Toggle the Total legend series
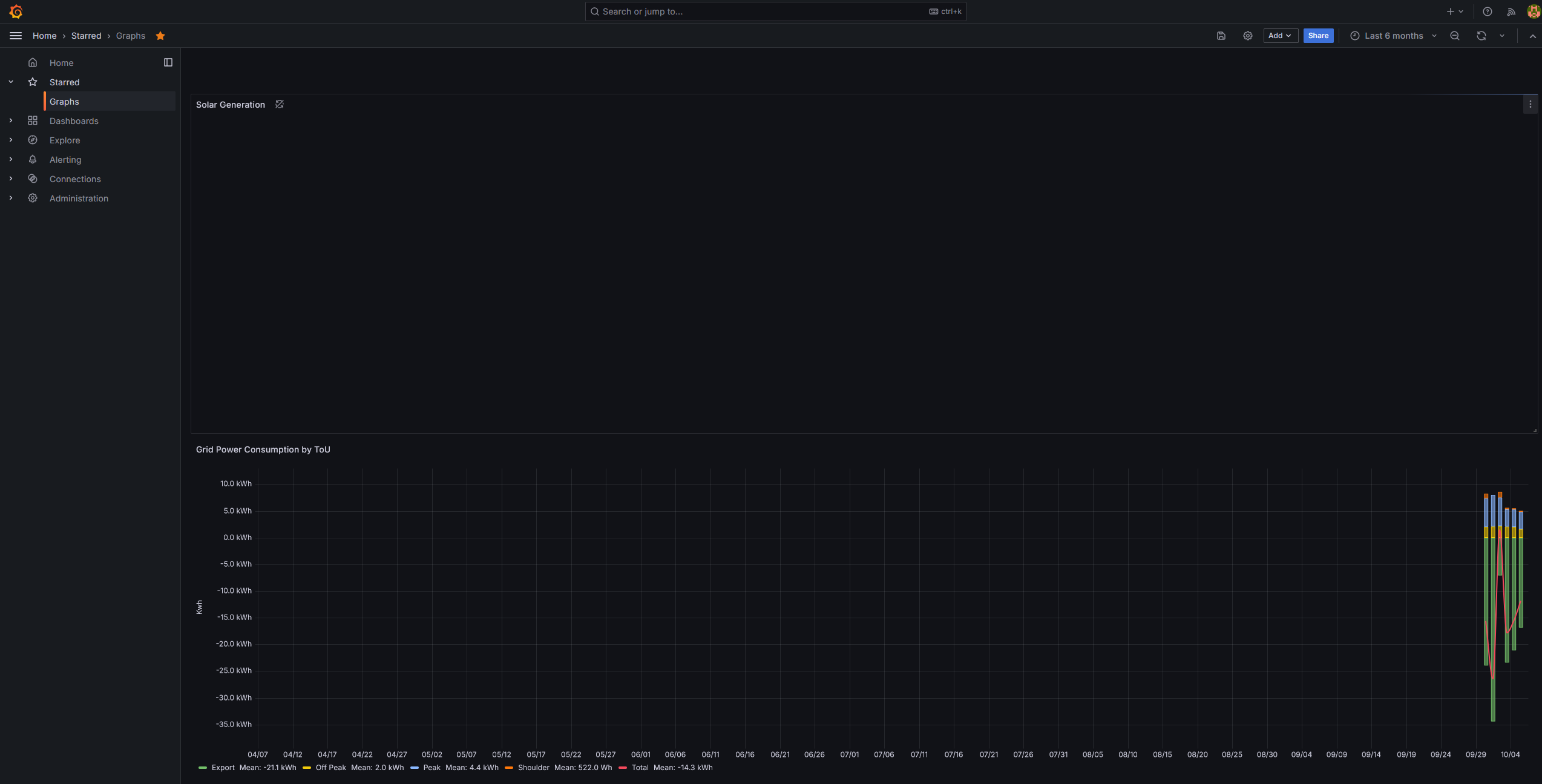 [x=640, y=768]
